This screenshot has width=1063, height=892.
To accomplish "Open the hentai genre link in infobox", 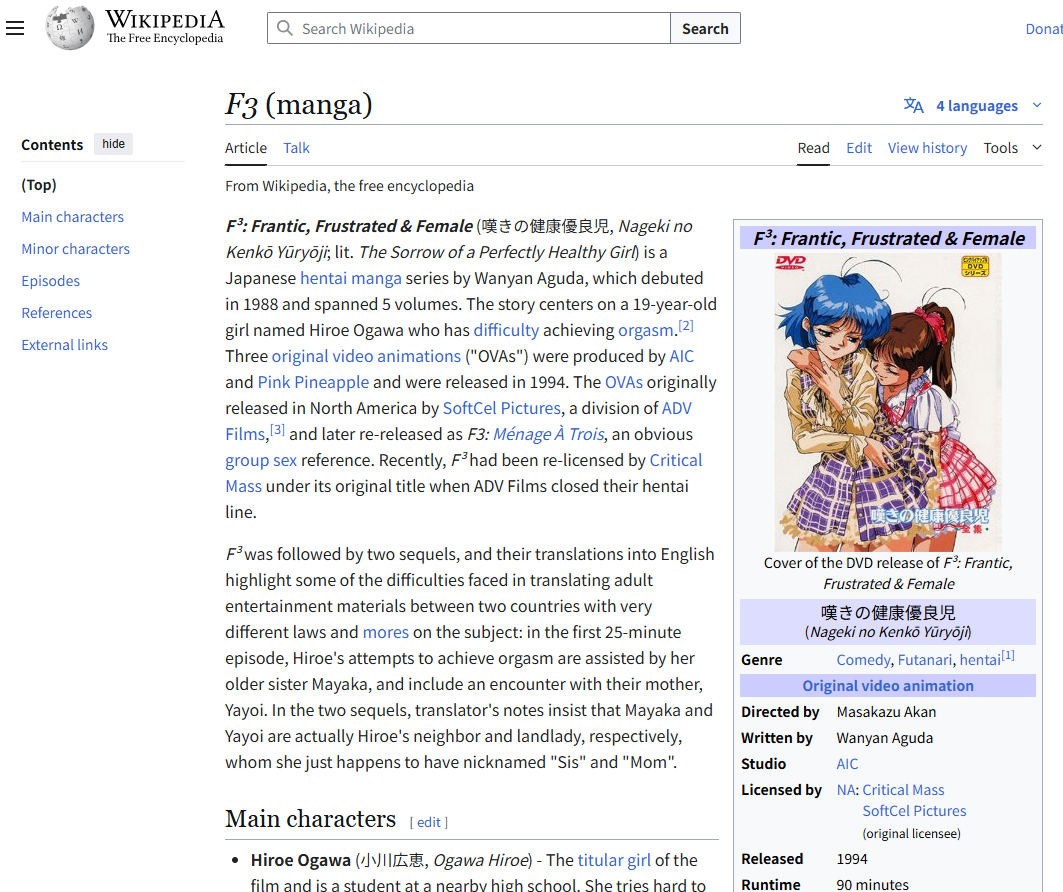I will tap(980, 660).
